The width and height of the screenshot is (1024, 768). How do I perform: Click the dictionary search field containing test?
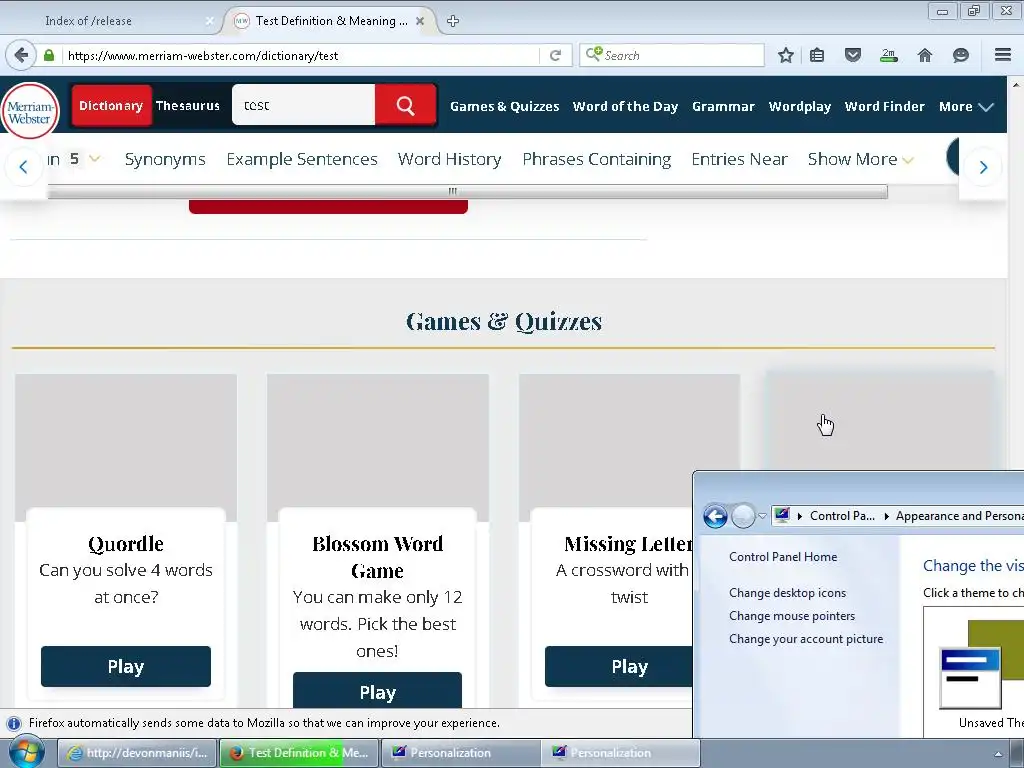304,105
